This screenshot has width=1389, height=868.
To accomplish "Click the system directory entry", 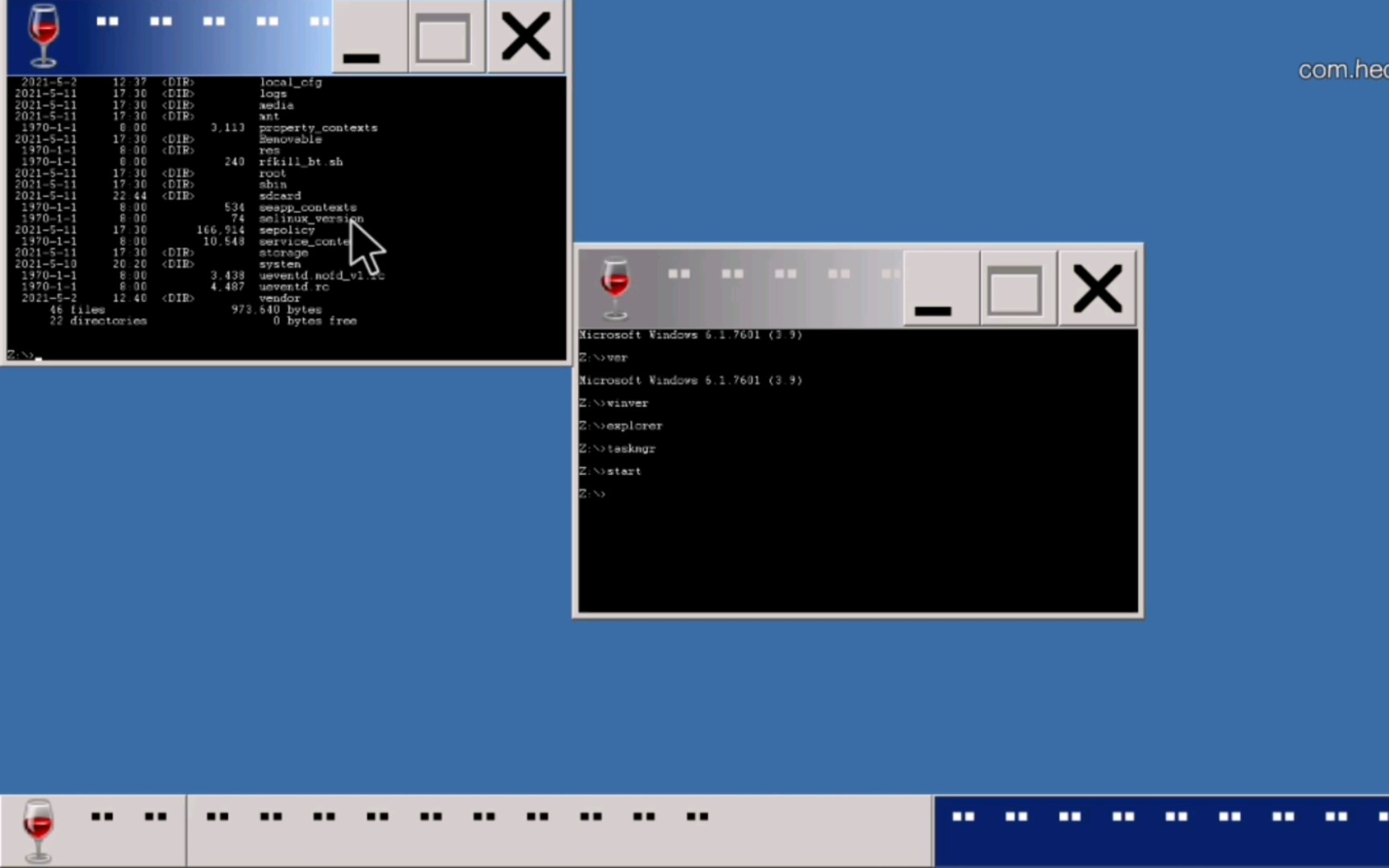I will coord(280,264).
